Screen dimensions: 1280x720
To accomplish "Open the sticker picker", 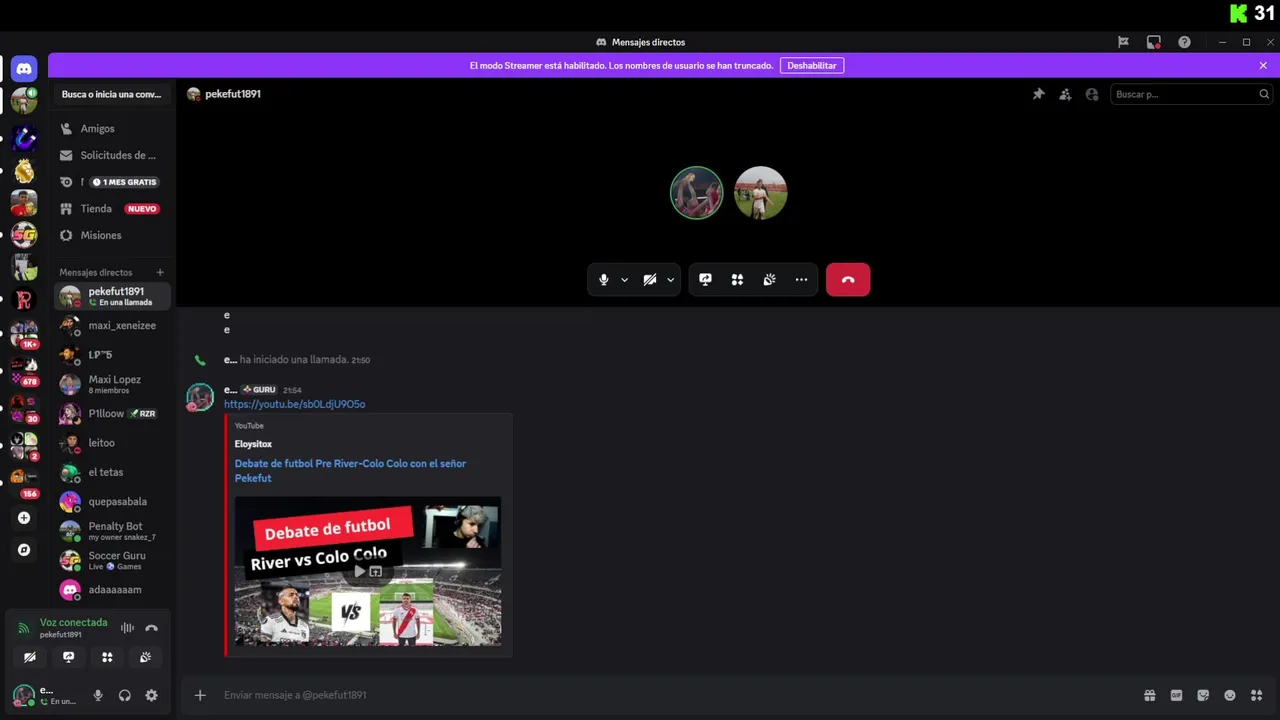I will click(1203, 695).
